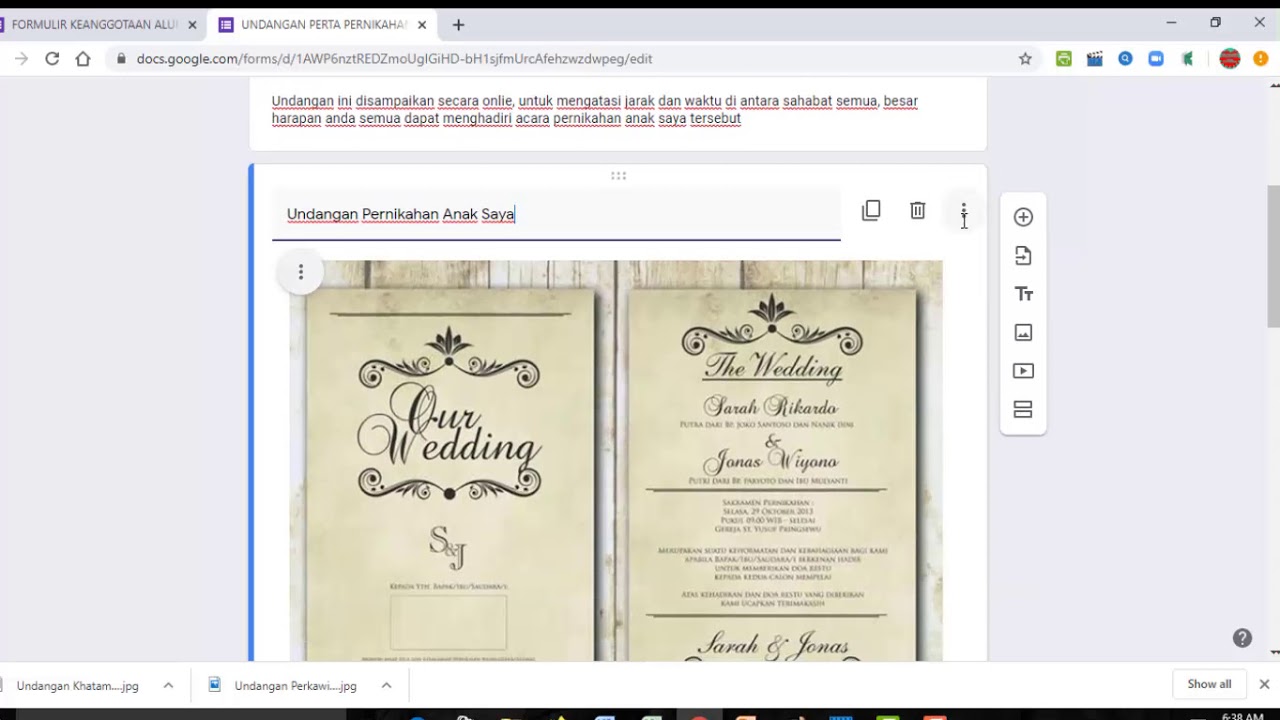Click the Zoom camera extension icon
The height and width of the screenshot is (720, 1280).
[1156, 59]
